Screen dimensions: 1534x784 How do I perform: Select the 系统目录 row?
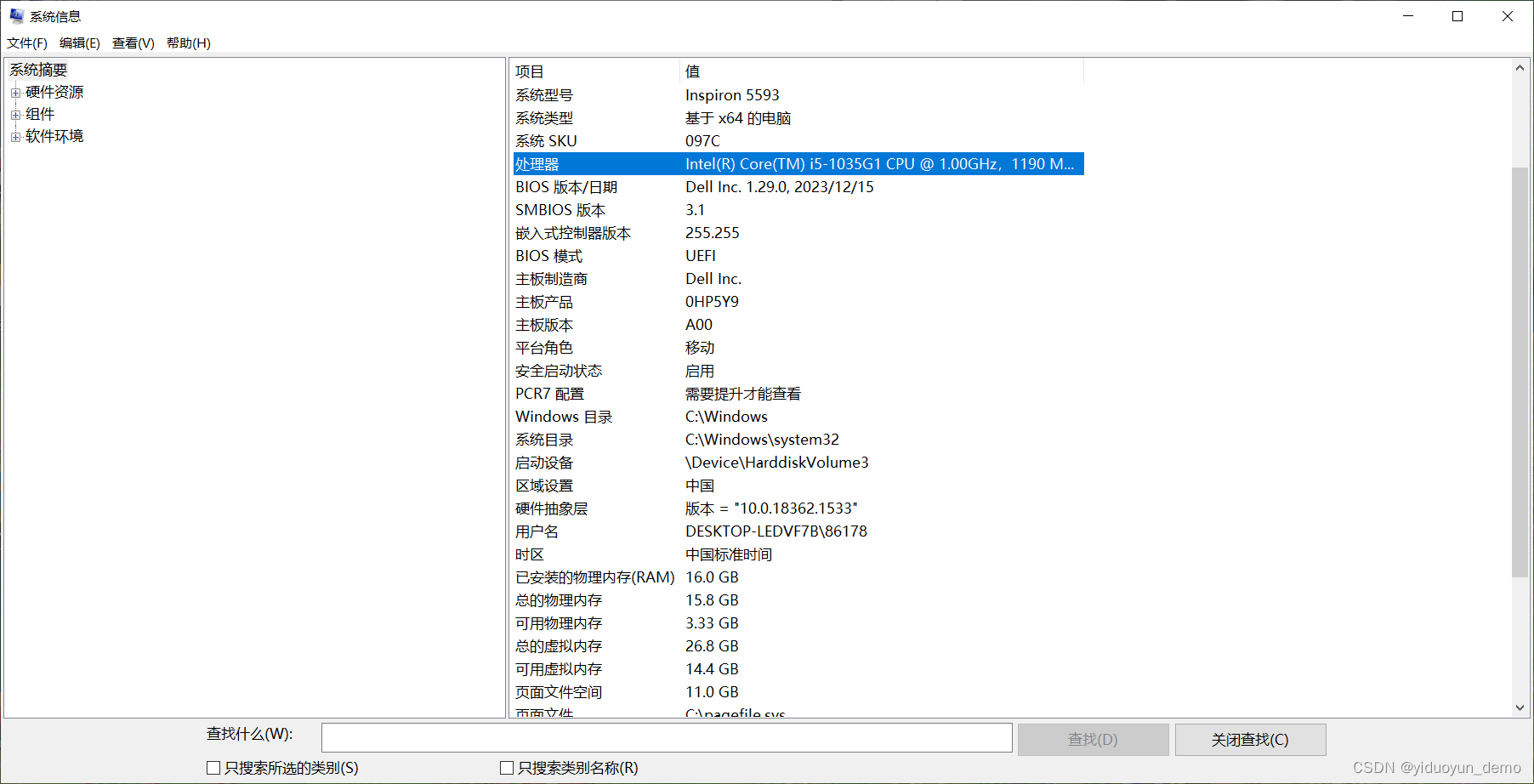tap(798, 440)
